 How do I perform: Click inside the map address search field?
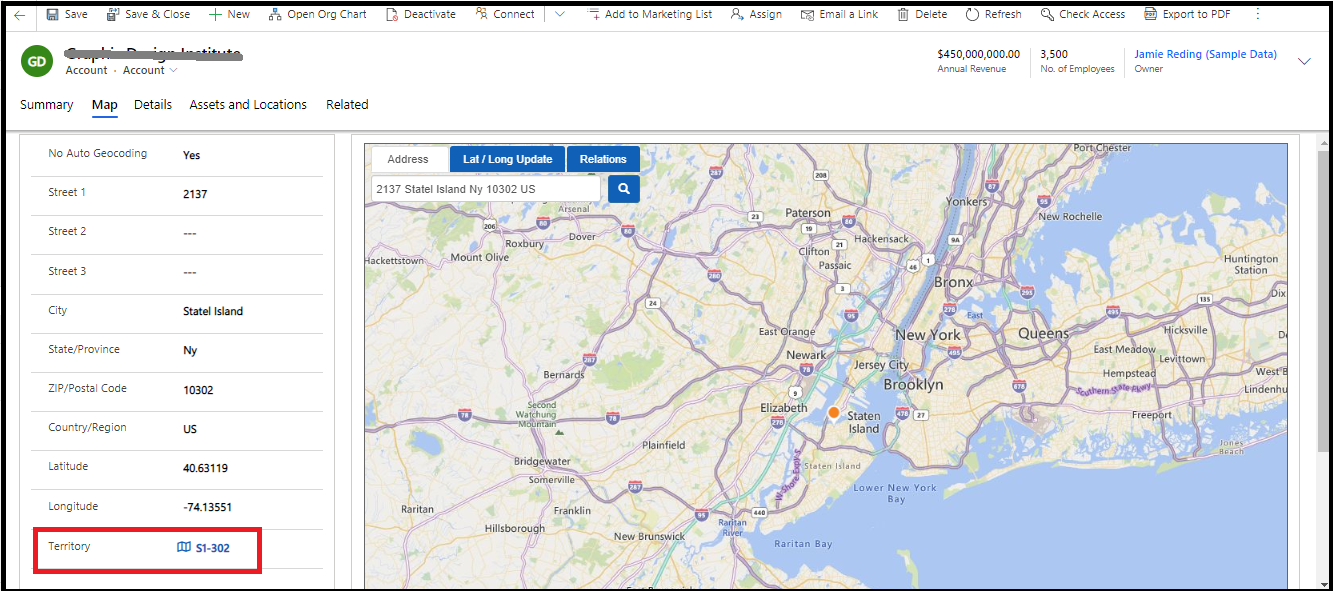(x=485, y=188)
